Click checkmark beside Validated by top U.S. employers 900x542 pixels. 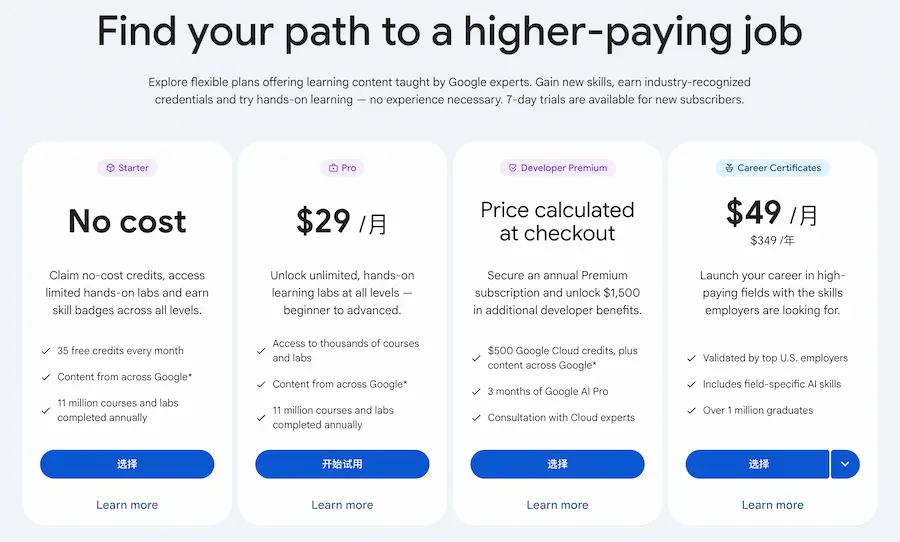tap(692, 358)
